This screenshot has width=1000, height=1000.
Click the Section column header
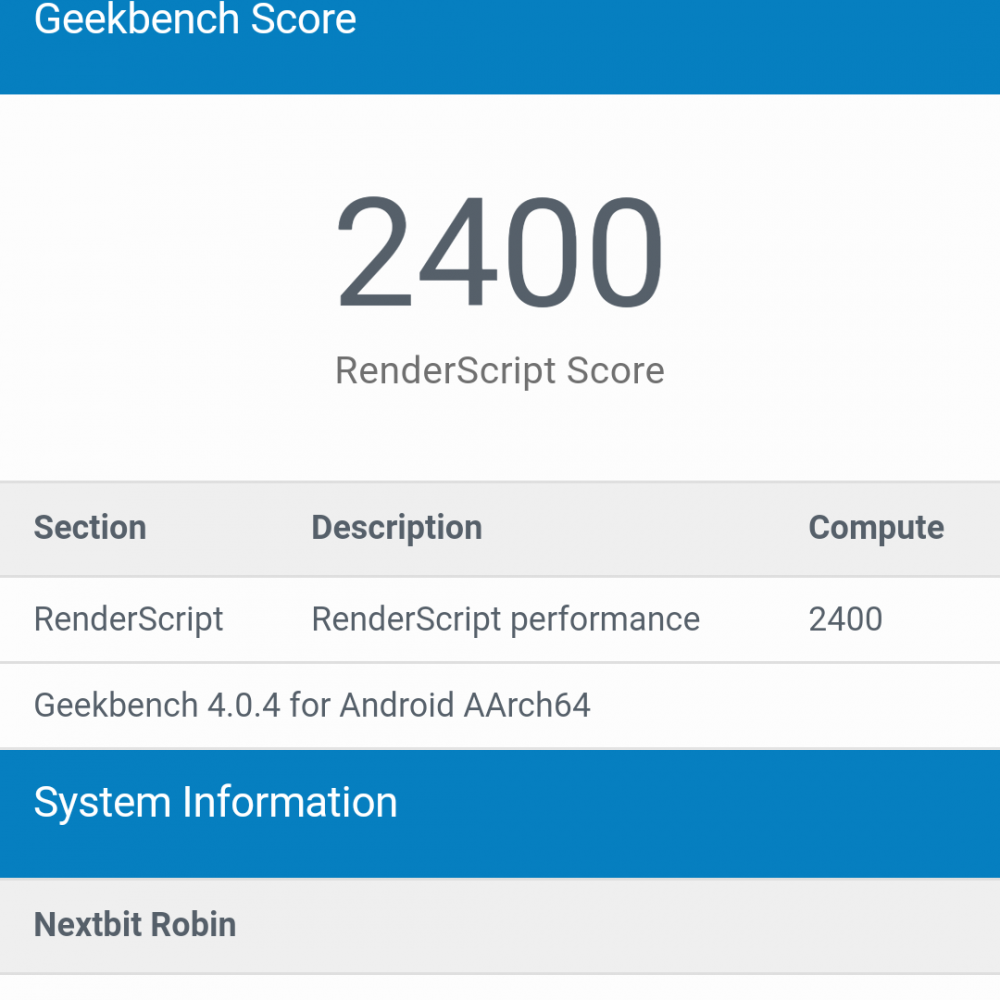click(90, 528)
